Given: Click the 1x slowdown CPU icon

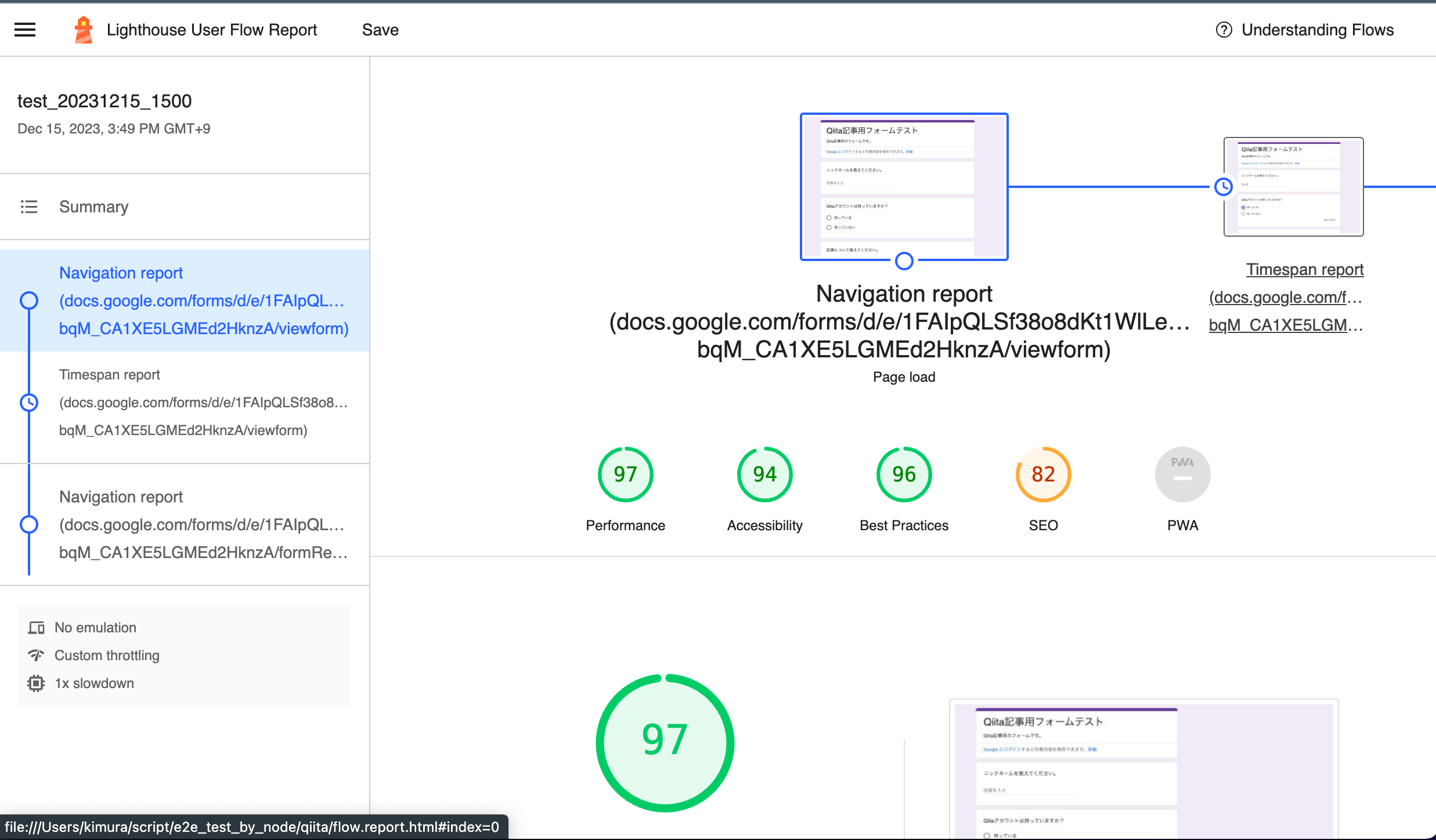Looking at the screenshot, I should tap(36, 683).
